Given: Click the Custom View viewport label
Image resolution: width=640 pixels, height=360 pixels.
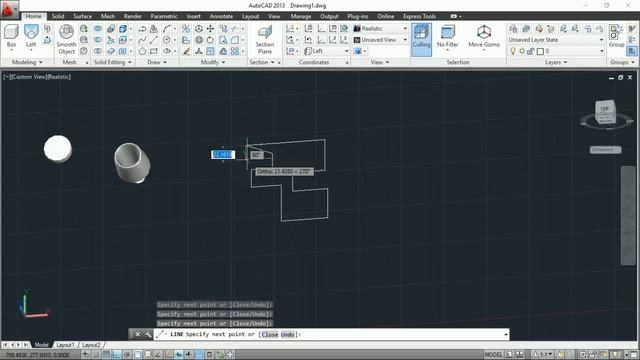Looking at the screenshot, I should pyautogui.click(x=30, y=77).
